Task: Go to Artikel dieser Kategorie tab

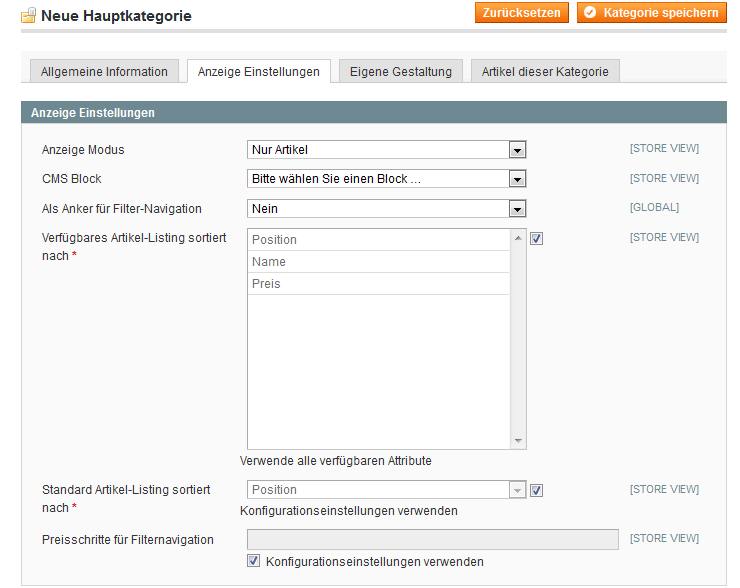Action: [x=545, y=71]
